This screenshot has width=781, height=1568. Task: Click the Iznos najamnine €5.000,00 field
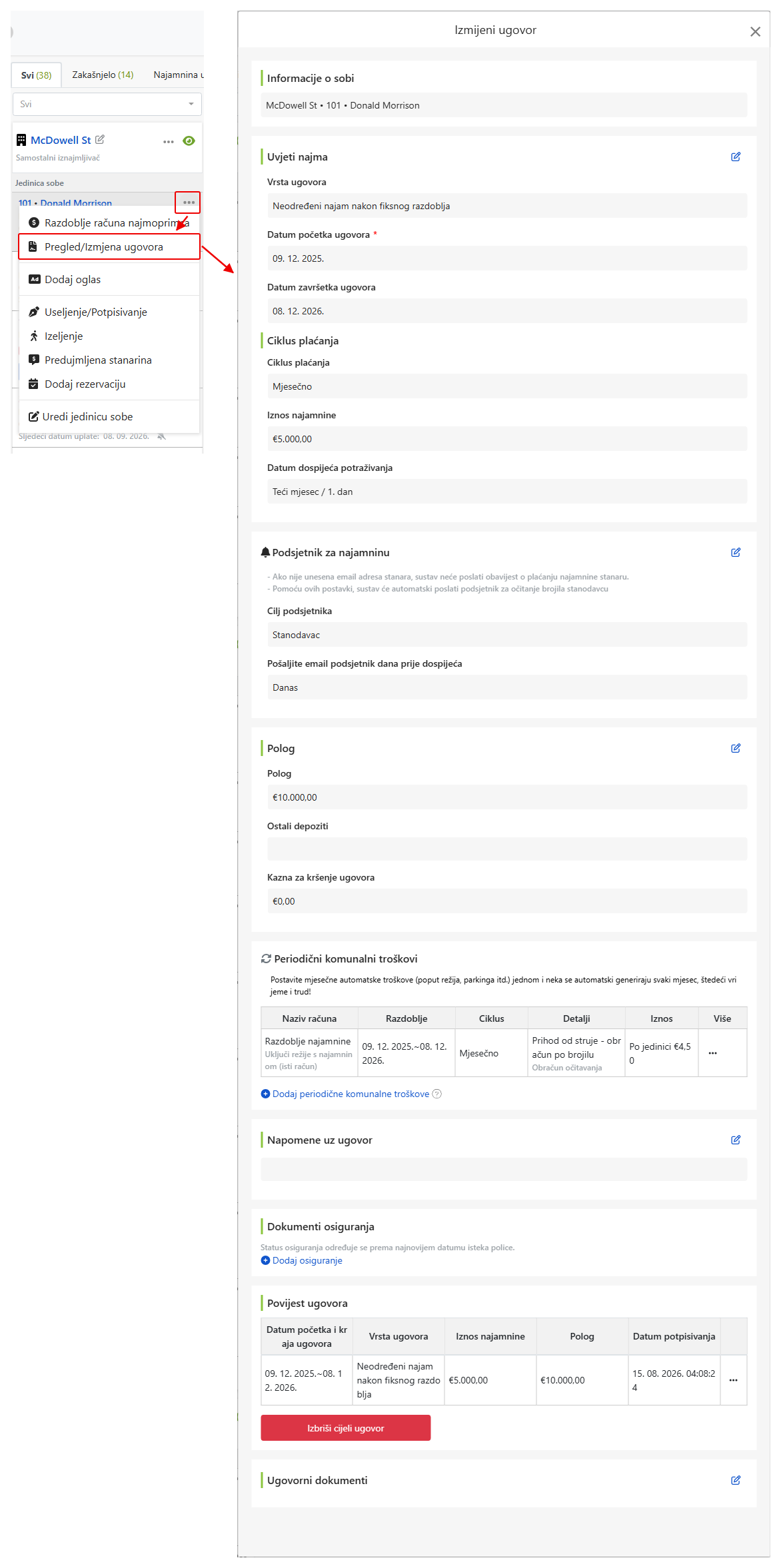tap(507, 439)
